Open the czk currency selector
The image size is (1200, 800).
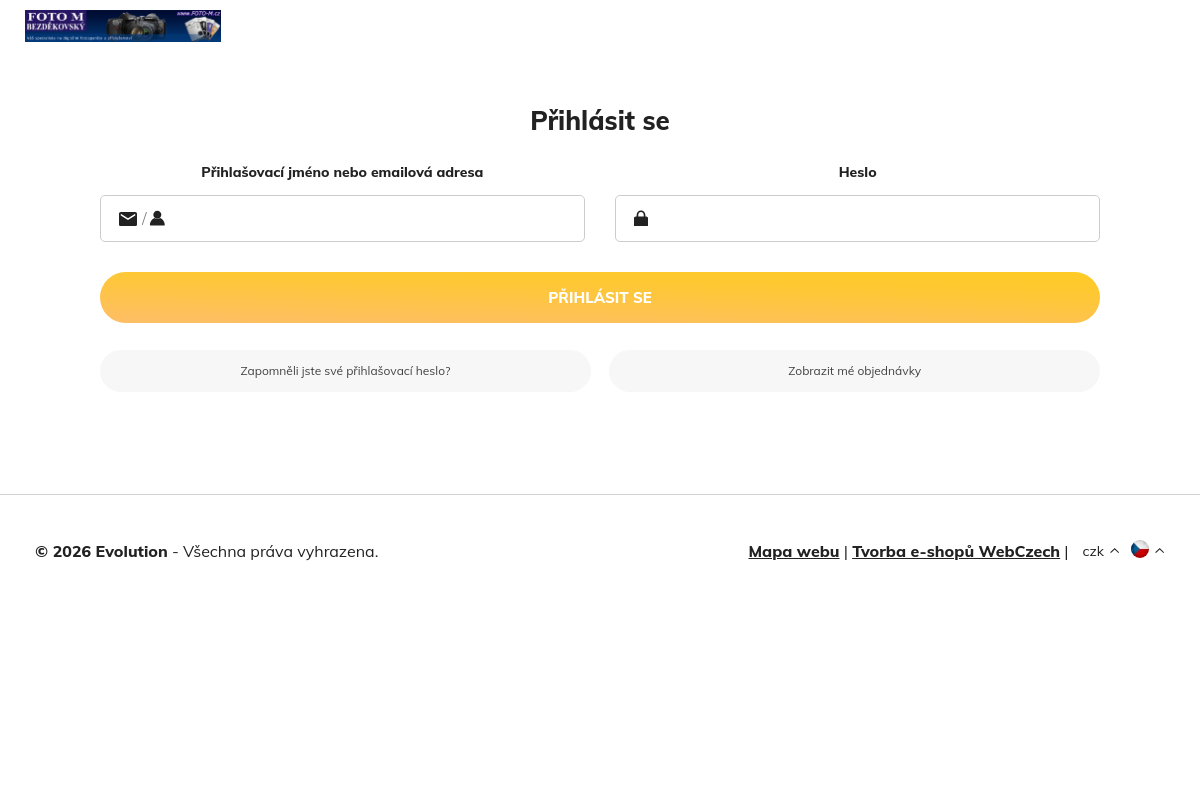click(x=1093, y=551)
